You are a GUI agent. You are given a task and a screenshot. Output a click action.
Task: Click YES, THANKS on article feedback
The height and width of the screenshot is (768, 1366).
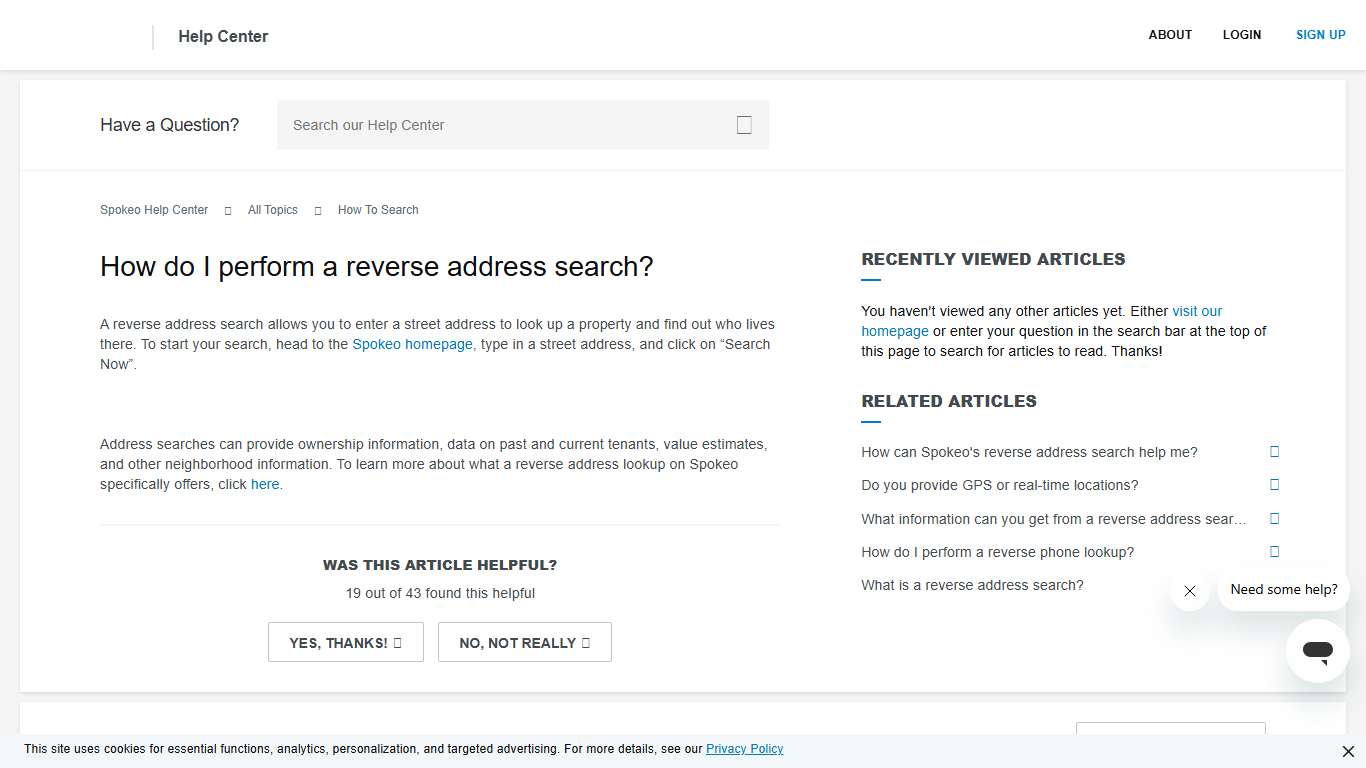(x=345, y=642)
